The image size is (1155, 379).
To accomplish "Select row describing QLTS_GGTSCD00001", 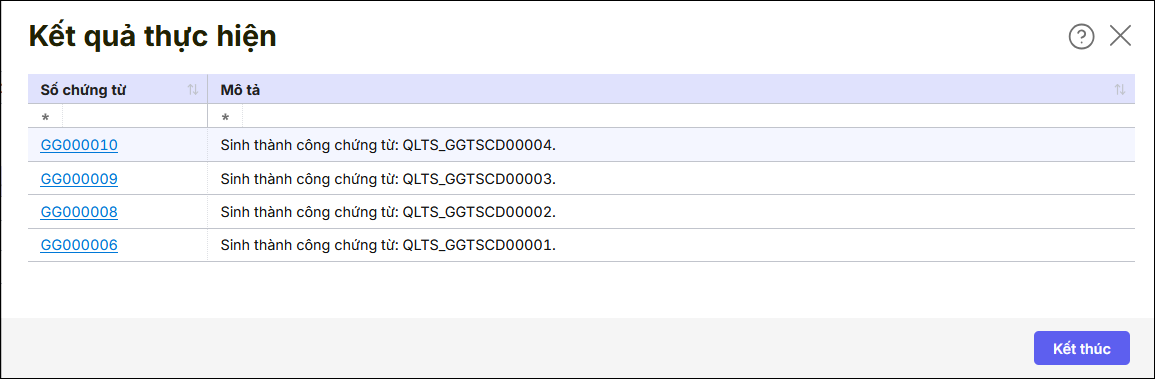I will click(x=581, y=245).
